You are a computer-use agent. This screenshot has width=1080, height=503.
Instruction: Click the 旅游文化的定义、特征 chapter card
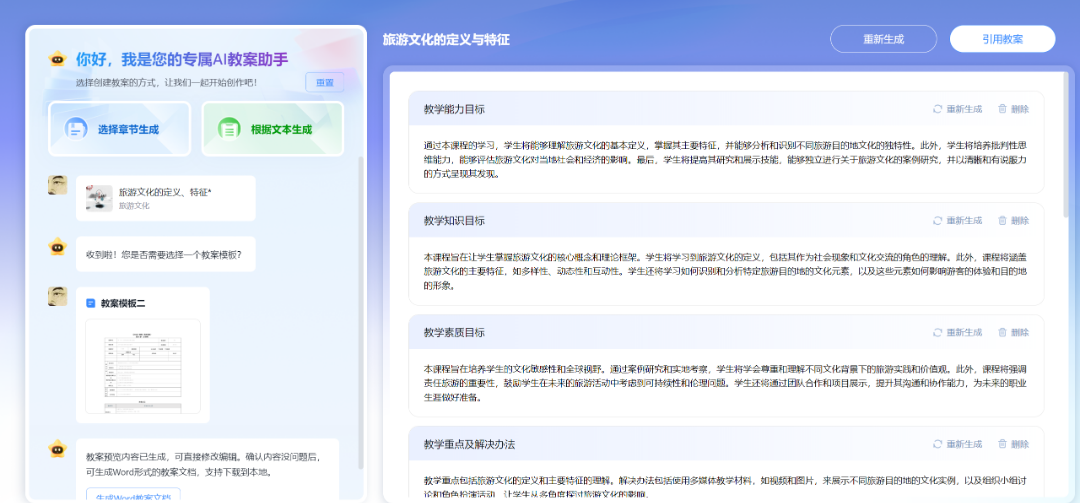(x=165, y=197)
